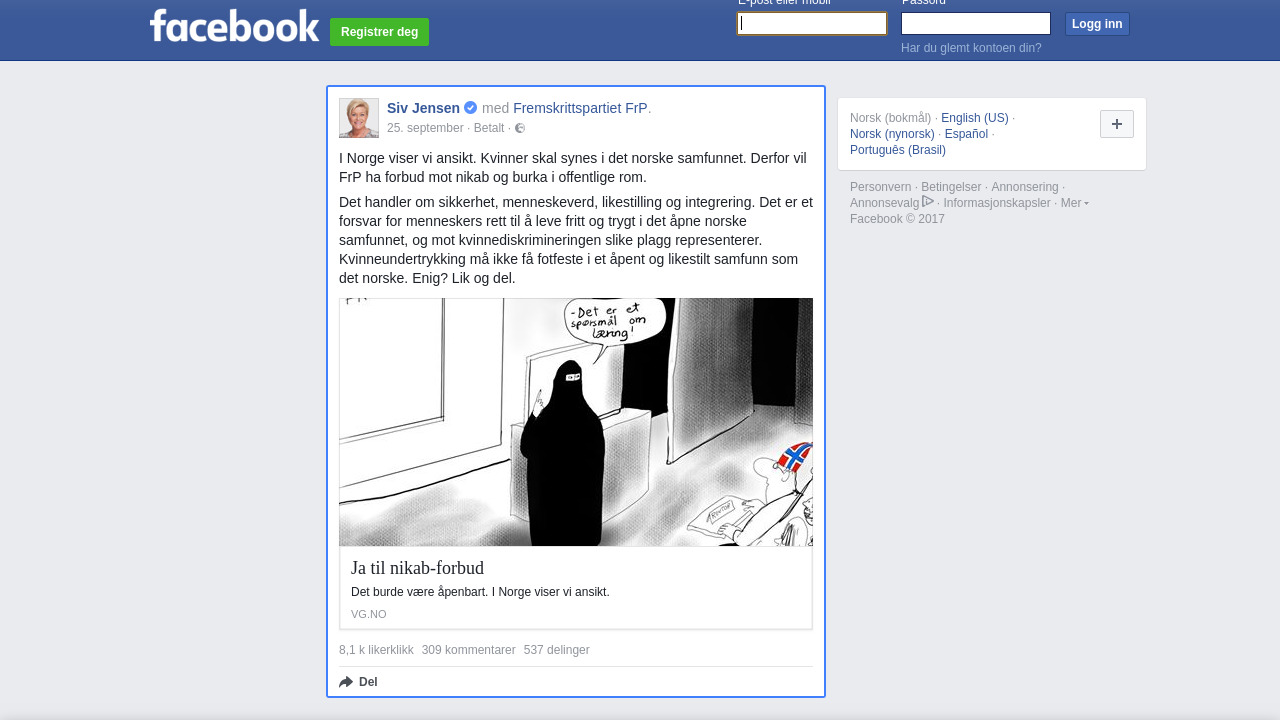Image resolution: width=1280 pixels, height=720 pixels.
Task: Open the nikab cartoon article image
Action: 576,422
